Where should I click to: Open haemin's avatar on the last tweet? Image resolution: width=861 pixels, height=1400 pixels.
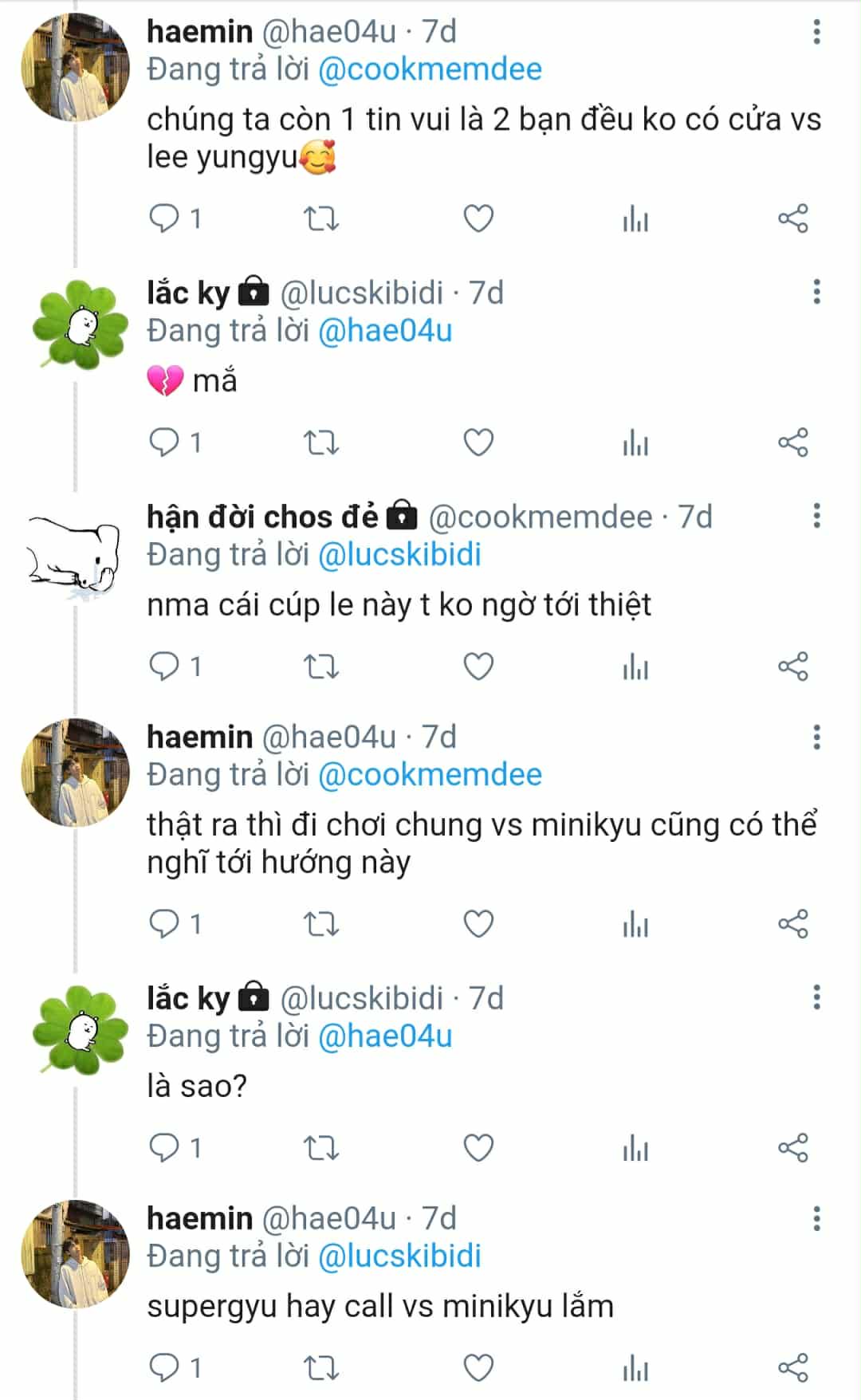[75, 1254]
